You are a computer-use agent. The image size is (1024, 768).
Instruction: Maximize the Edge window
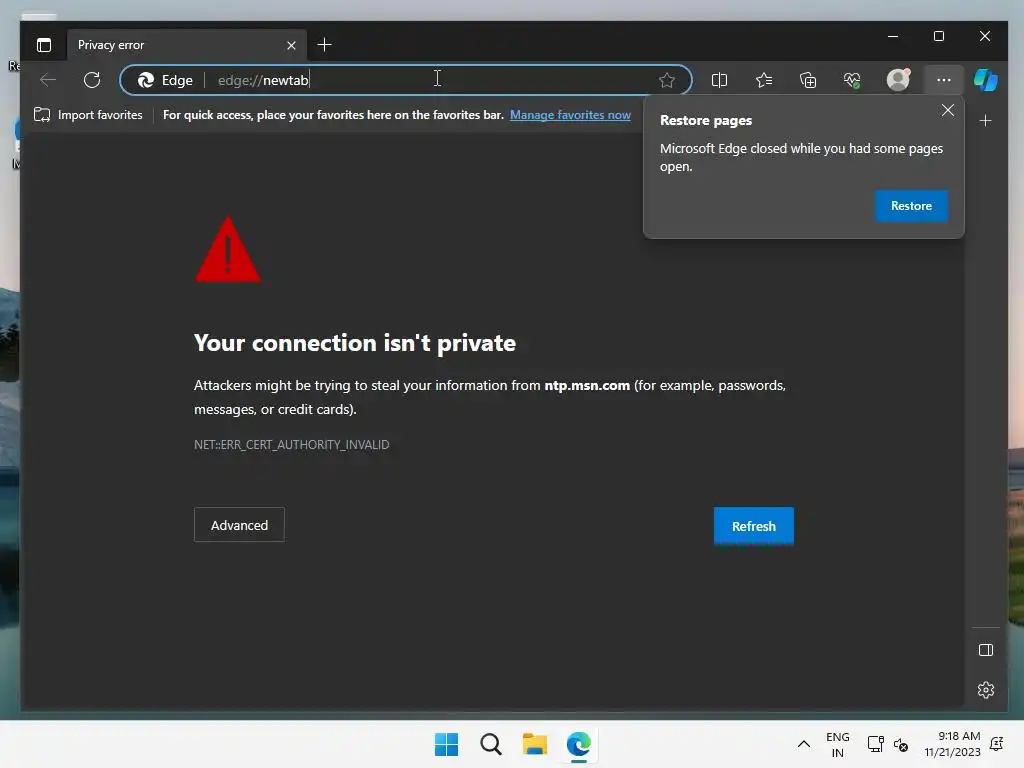pos(938,37)
